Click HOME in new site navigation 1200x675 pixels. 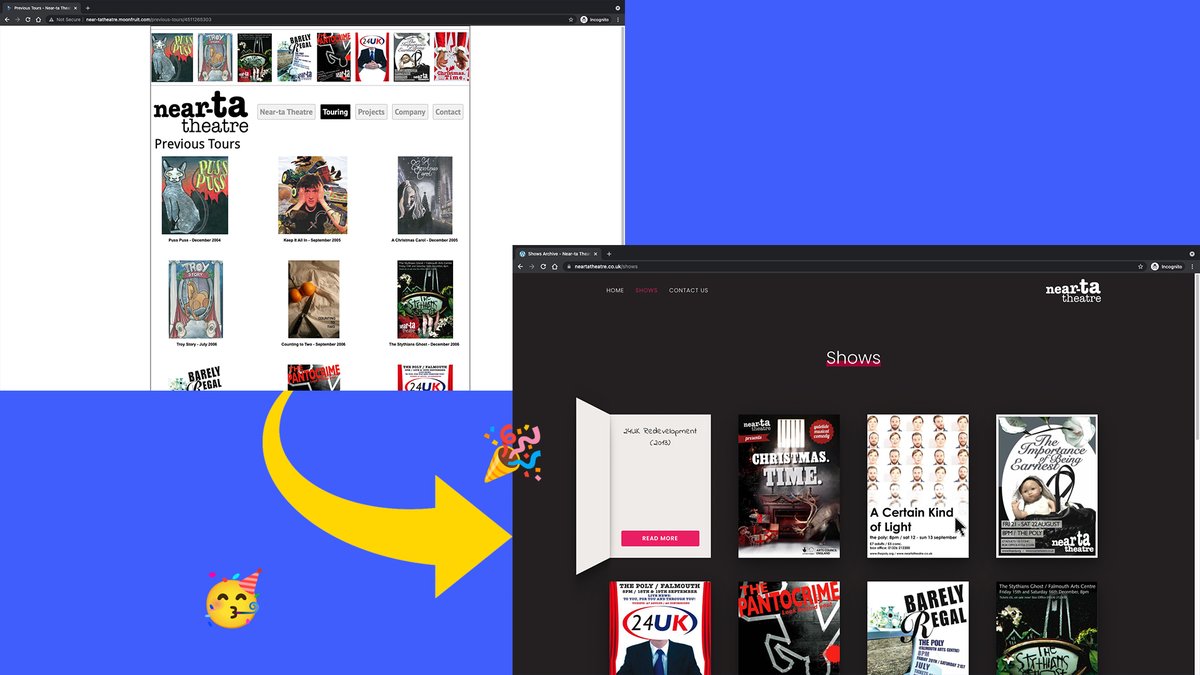pos(615,290)
